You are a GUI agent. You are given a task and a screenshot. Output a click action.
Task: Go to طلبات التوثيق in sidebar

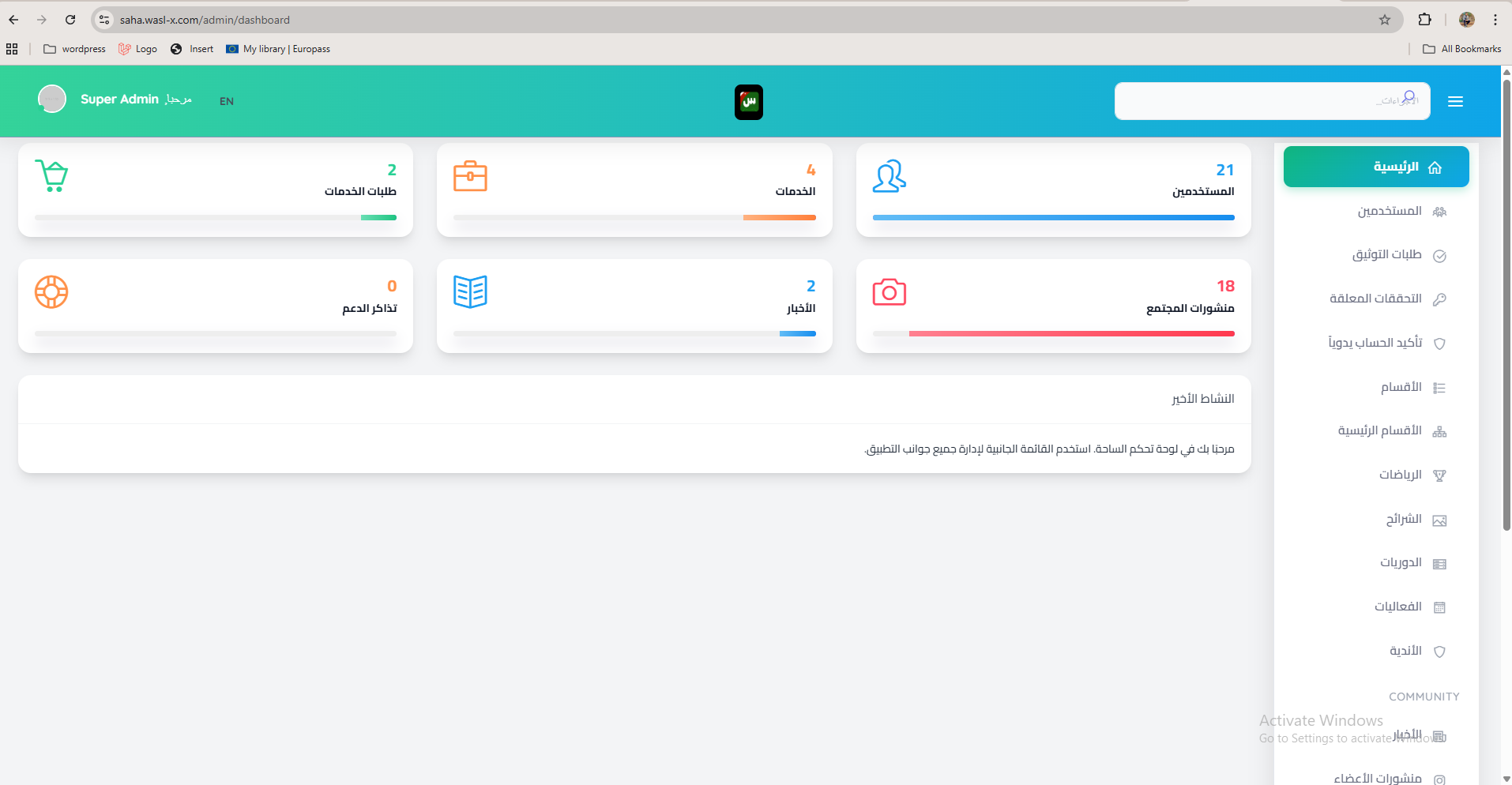1386,254
